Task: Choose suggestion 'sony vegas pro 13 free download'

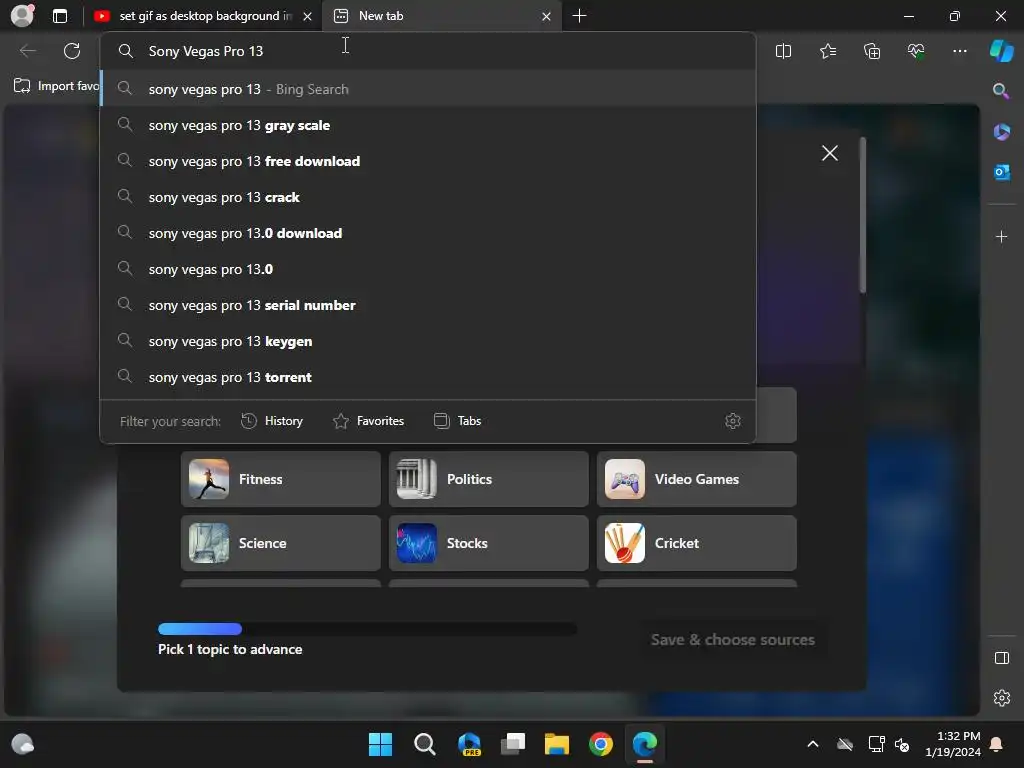Action: point(428,161)
